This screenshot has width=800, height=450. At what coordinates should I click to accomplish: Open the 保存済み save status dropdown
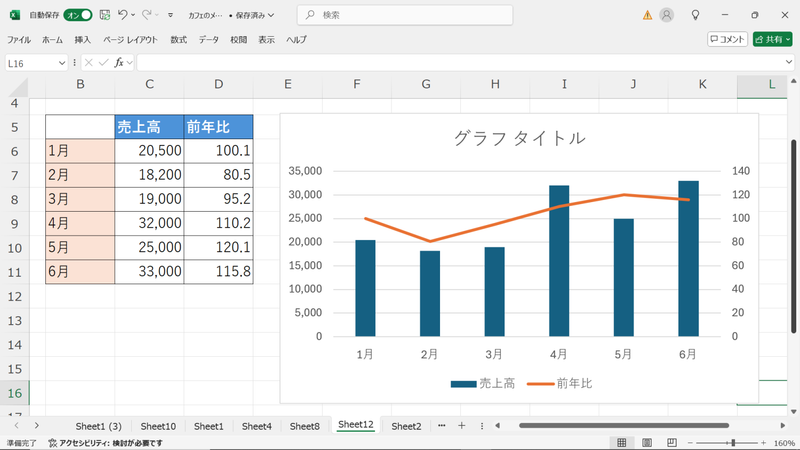click(x=255, y=15)
